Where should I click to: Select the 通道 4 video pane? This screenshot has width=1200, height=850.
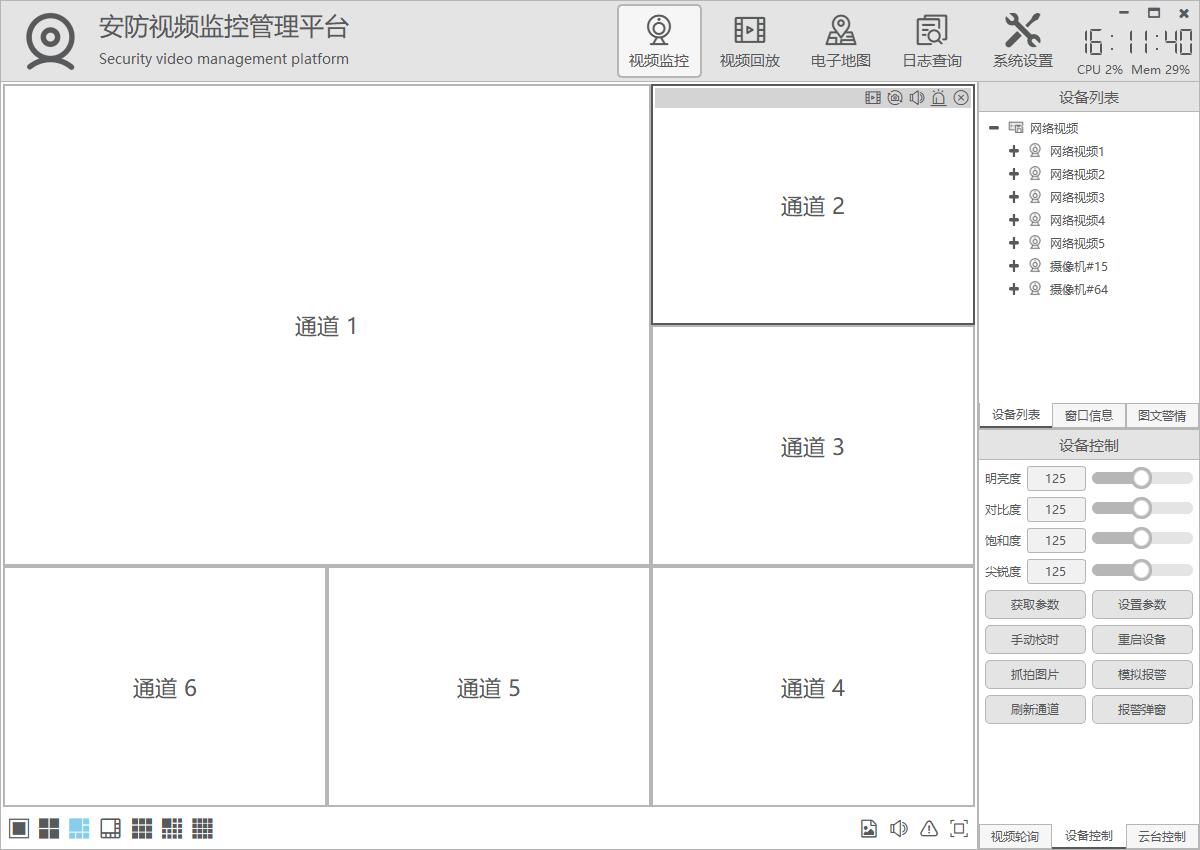[812, 687]
